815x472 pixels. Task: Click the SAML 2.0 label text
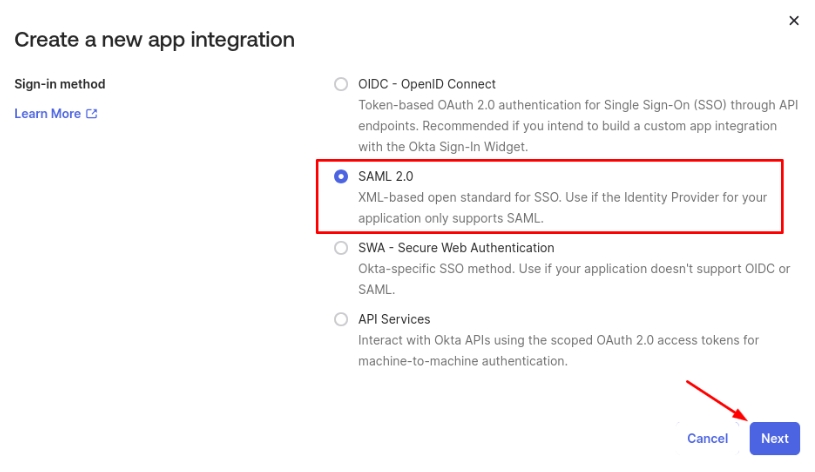click(x=379, y=177)
